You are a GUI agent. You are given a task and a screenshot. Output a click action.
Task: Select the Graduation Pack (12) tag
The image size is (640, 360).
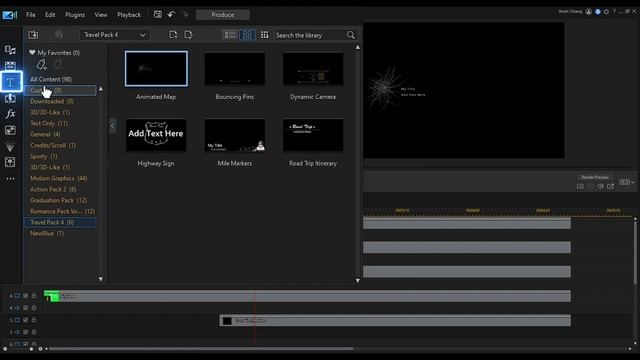58,200
